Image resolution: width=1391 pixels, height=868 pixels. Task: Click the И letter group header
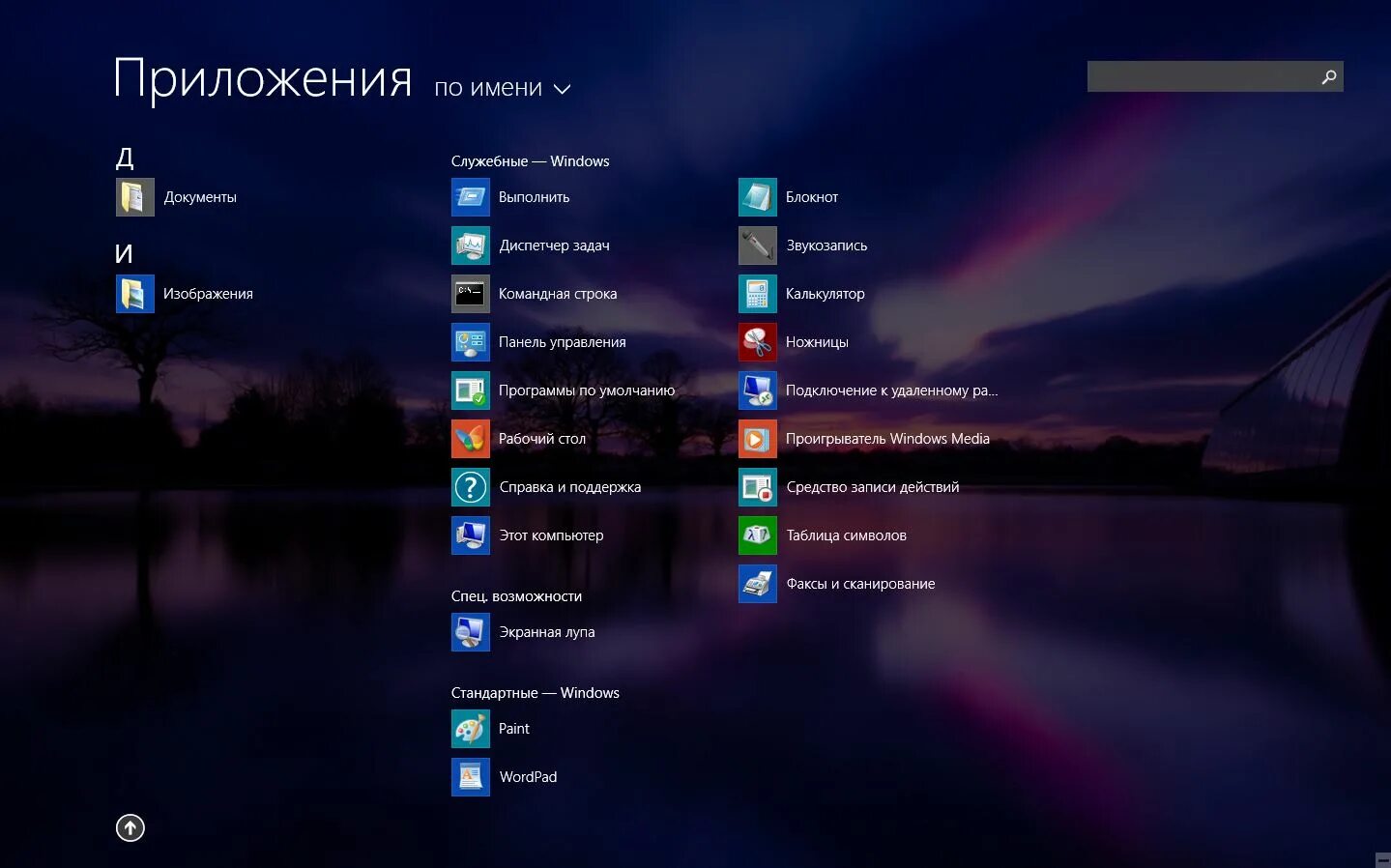124,254
